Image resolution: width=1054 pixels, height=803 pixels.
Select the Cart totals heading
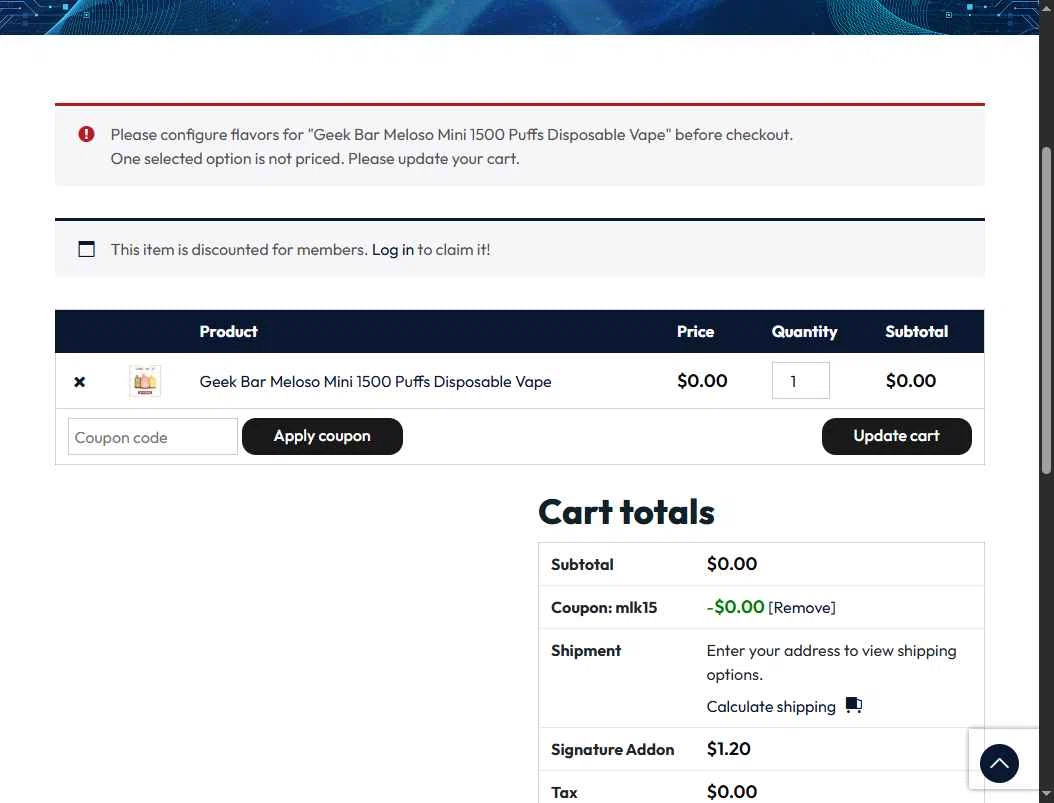[x=626, y=512]
